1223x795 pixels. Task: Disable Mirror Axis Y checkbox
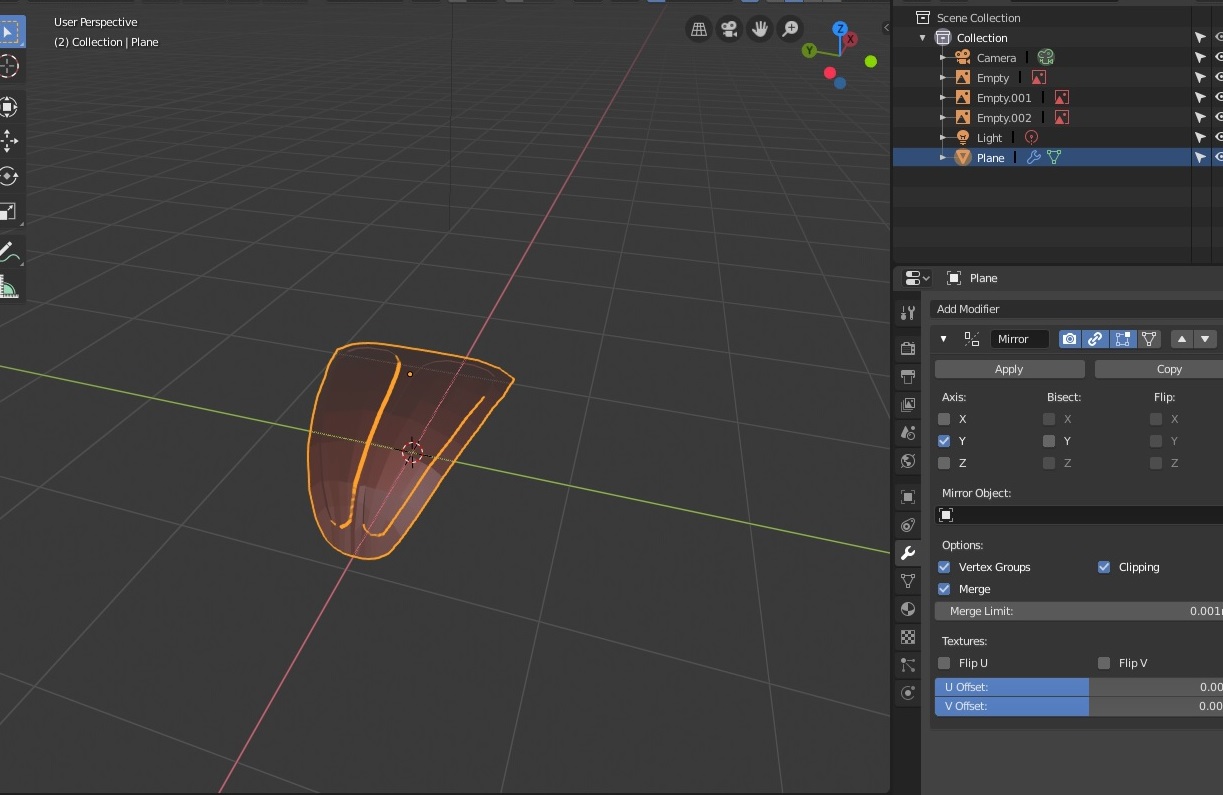click(x=944, y=441)
